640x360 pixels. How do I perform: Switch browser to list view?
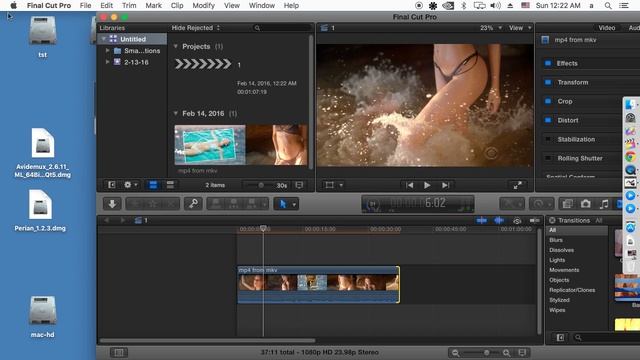tap(170, 185)
